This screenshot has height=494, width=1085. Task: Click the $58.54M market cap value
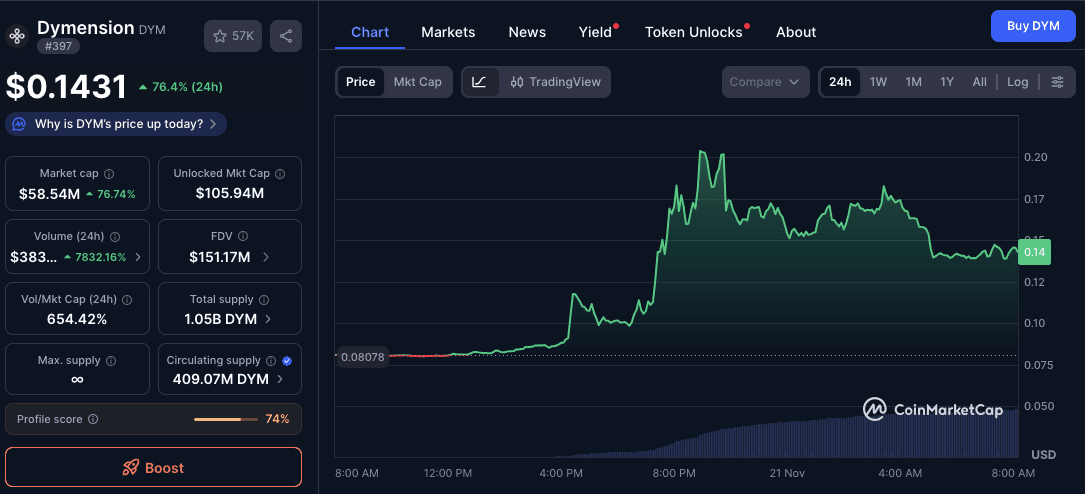click(x=49, y=194)
